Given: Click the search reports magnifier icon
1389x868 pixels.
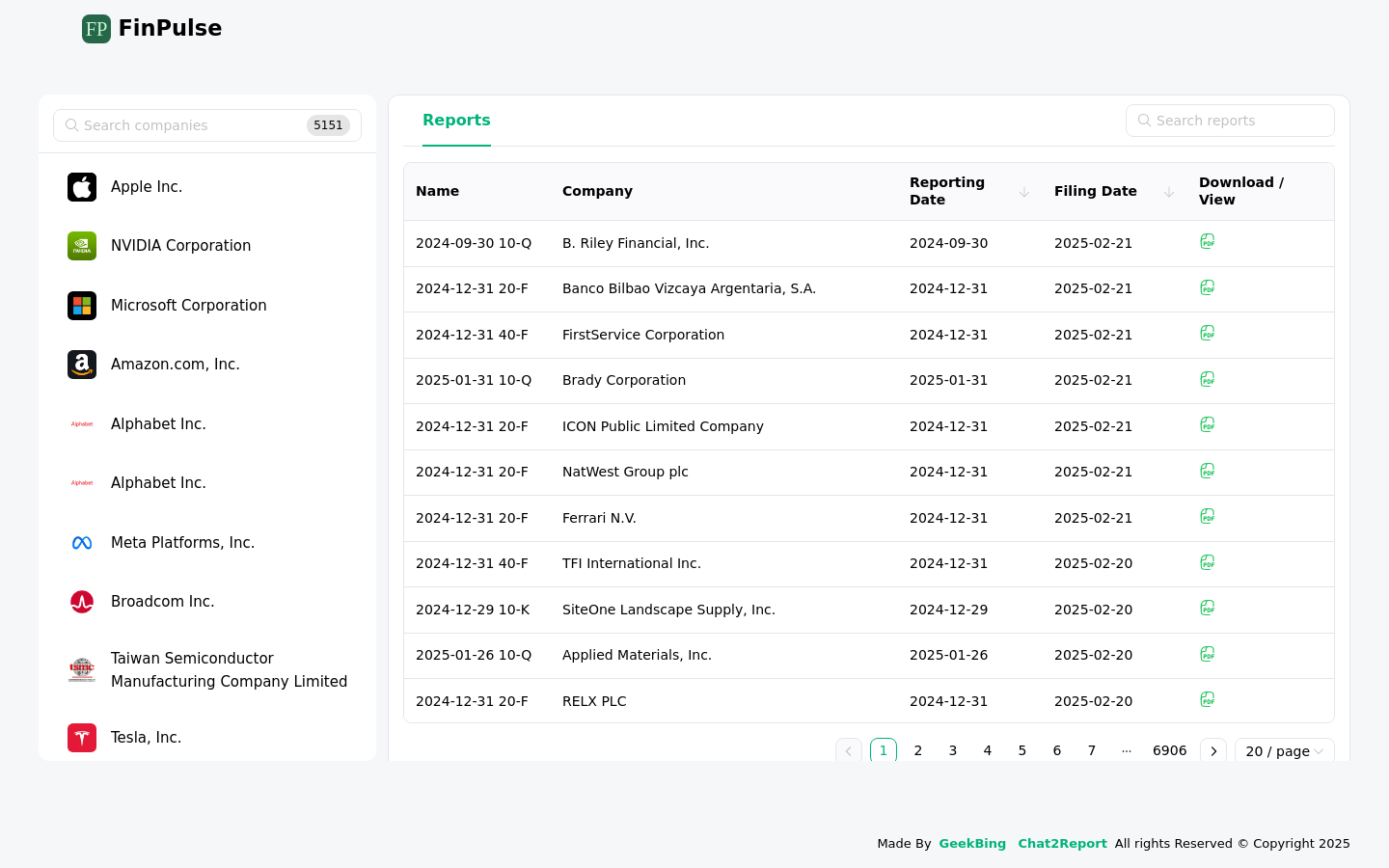Looking at the screenshot, I should coord(1144,121).
